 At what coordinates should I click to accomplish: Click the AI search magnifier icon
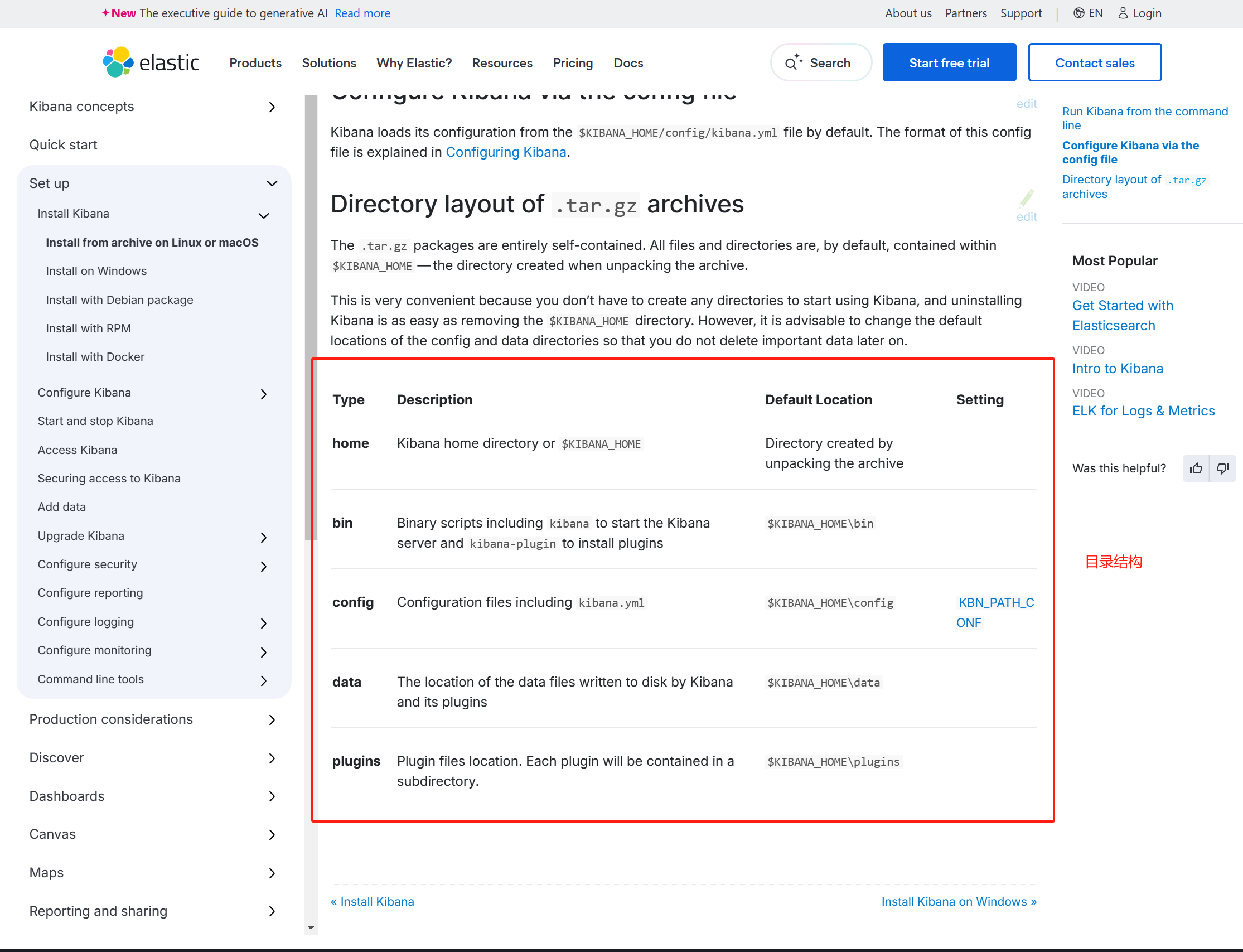point(792,63)
